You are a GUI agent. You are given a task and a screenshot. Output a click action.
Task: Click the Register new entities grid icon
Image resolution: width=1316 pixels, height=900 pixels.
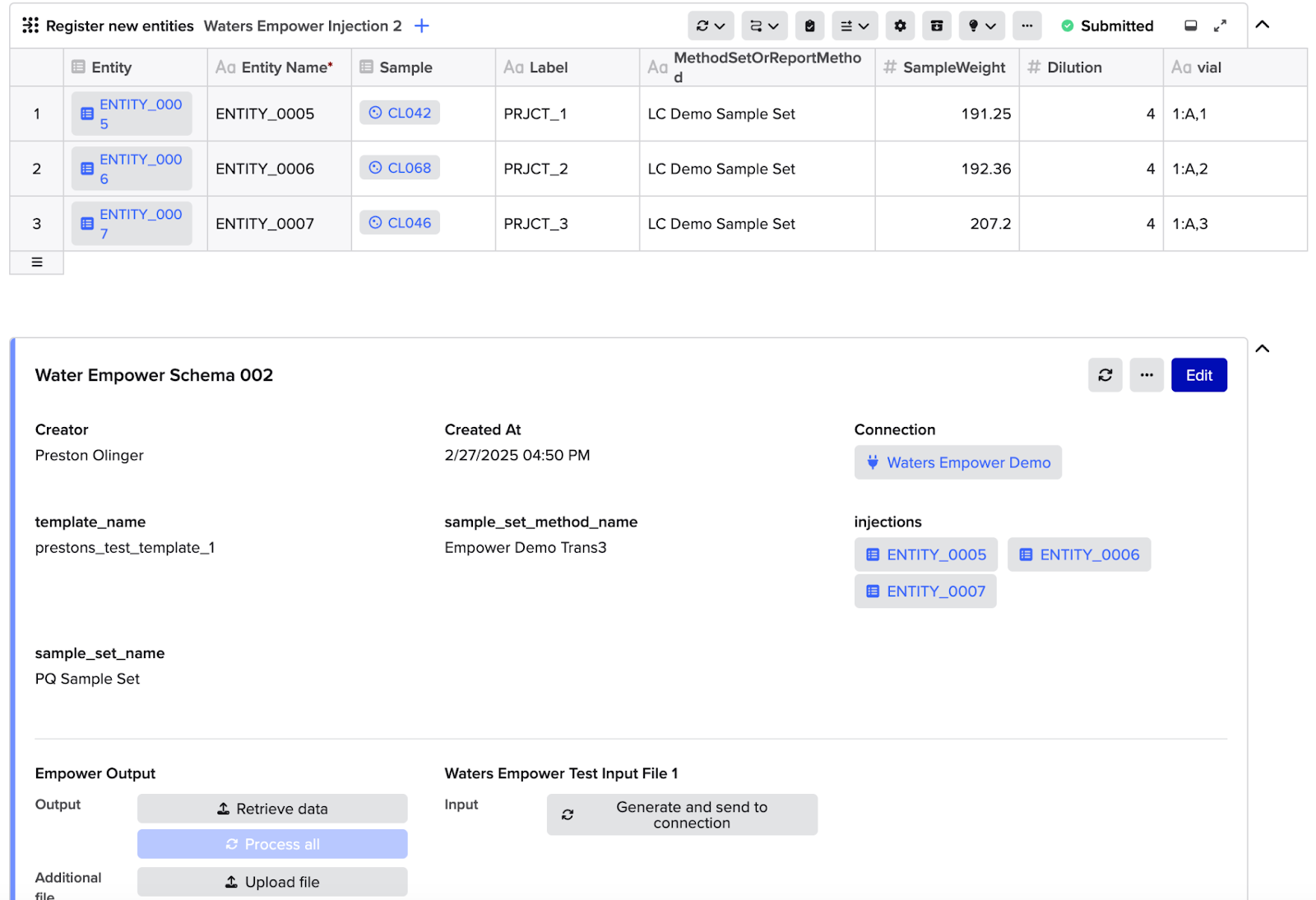pos(30,26)
